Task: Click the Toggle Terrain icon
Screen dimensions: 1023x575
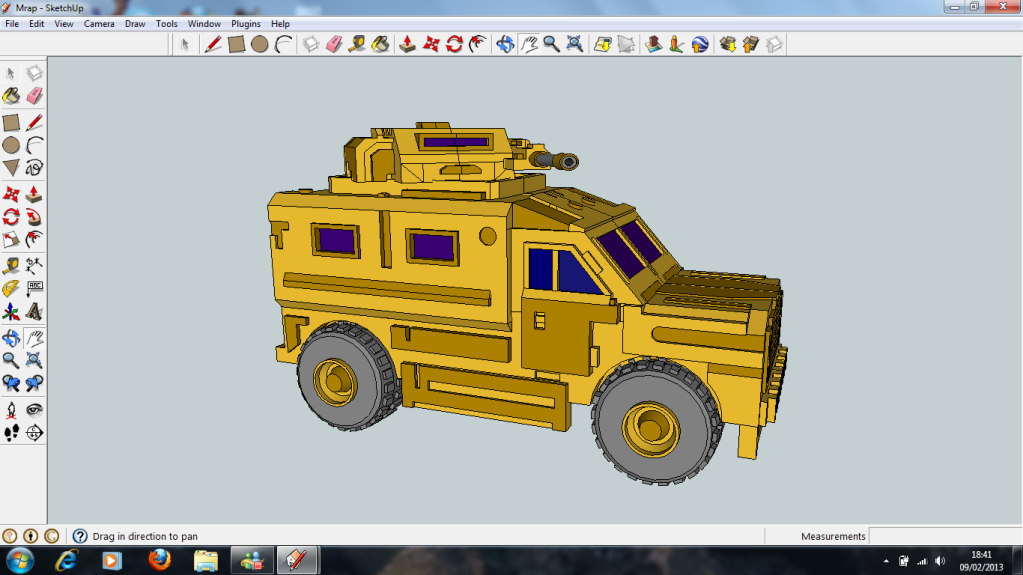Action: coord(626,44)
